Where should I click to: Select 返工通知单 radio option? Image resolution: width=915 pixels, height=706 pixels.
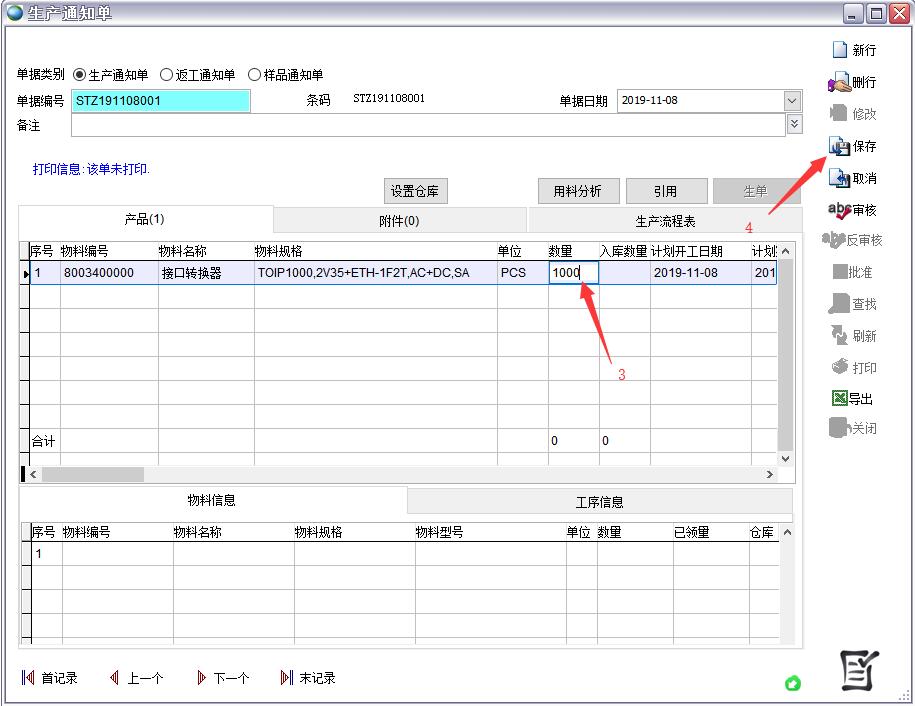click(167, 75)
